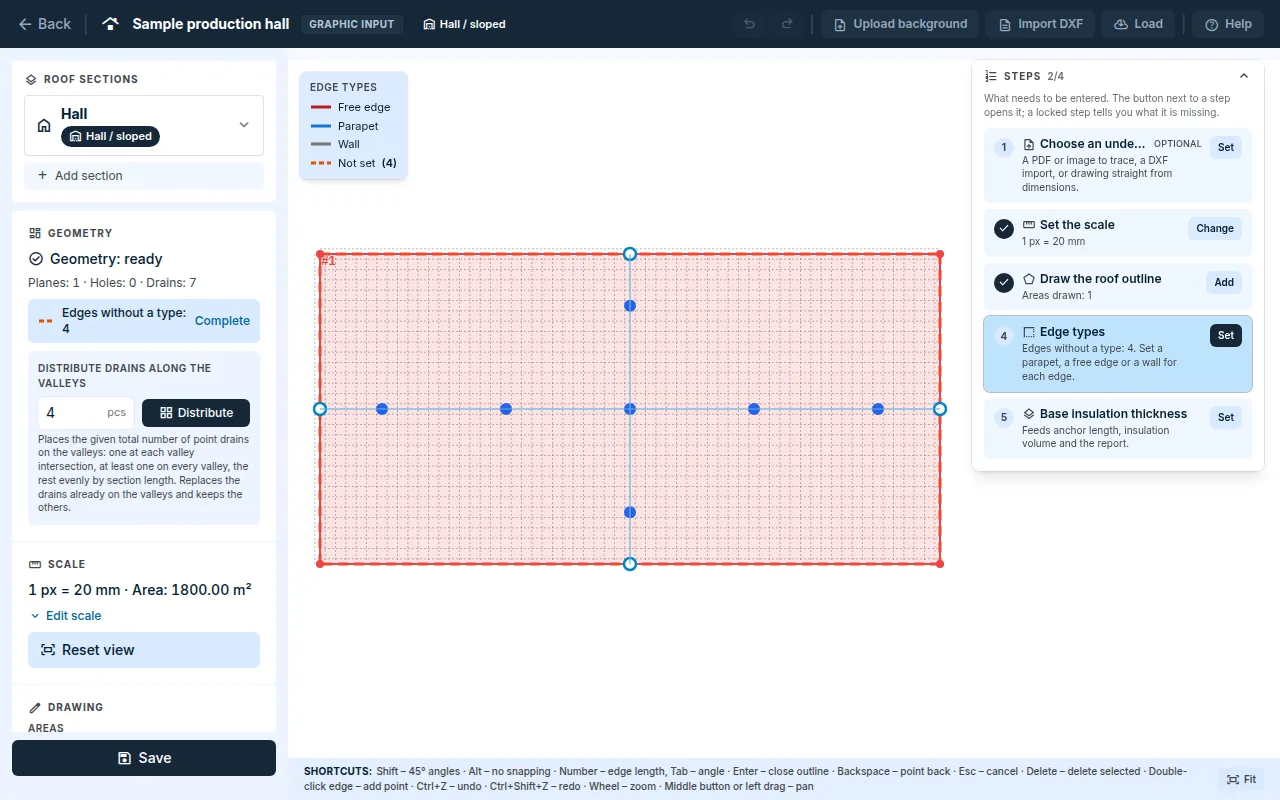
Task: Click the redo arrow icon
Action: point(787,24)
